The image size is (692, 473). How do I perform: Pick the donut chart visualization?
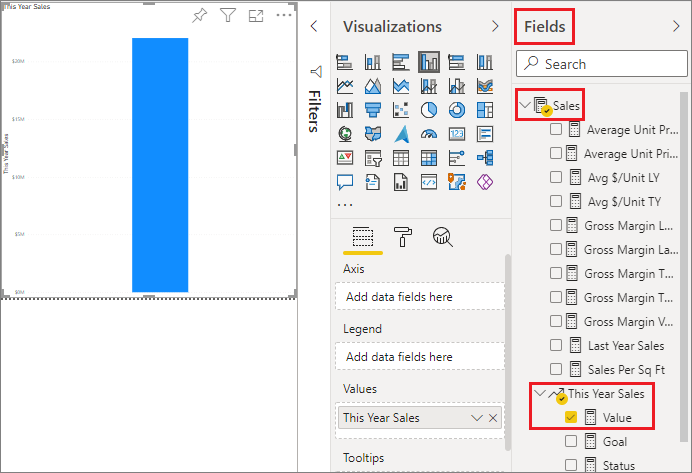click(x=458, y=109)
